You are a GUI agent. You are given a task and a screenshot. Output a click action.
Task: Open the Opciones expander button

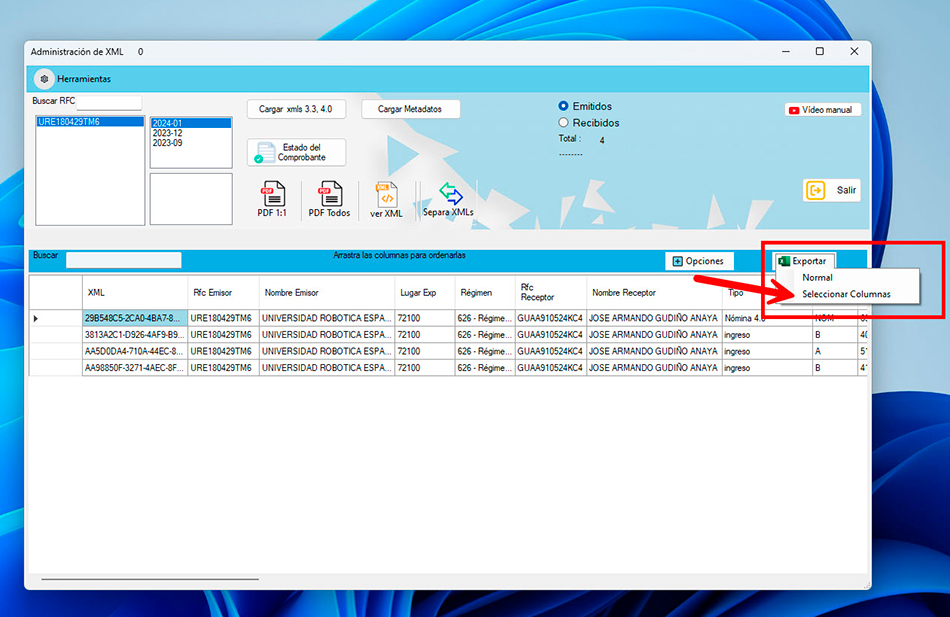point(698,261)
